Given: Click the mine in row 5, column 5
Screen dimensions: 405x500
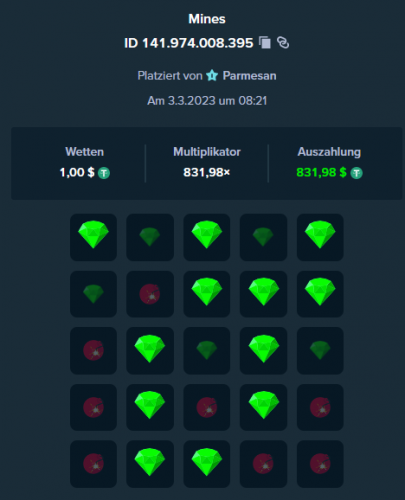Looking at the screenshot, I should click(x=320, y=464).
